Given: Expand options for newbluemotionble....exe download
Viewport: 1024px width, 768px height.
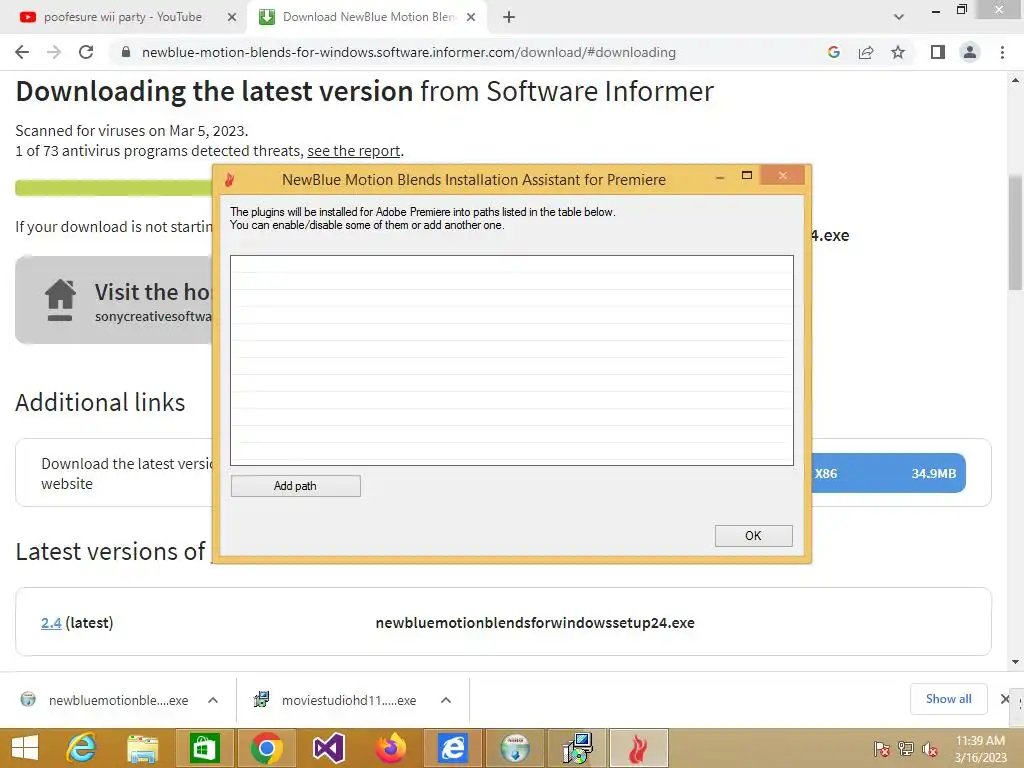Looking at the screenshot, I should click(213, 700).
